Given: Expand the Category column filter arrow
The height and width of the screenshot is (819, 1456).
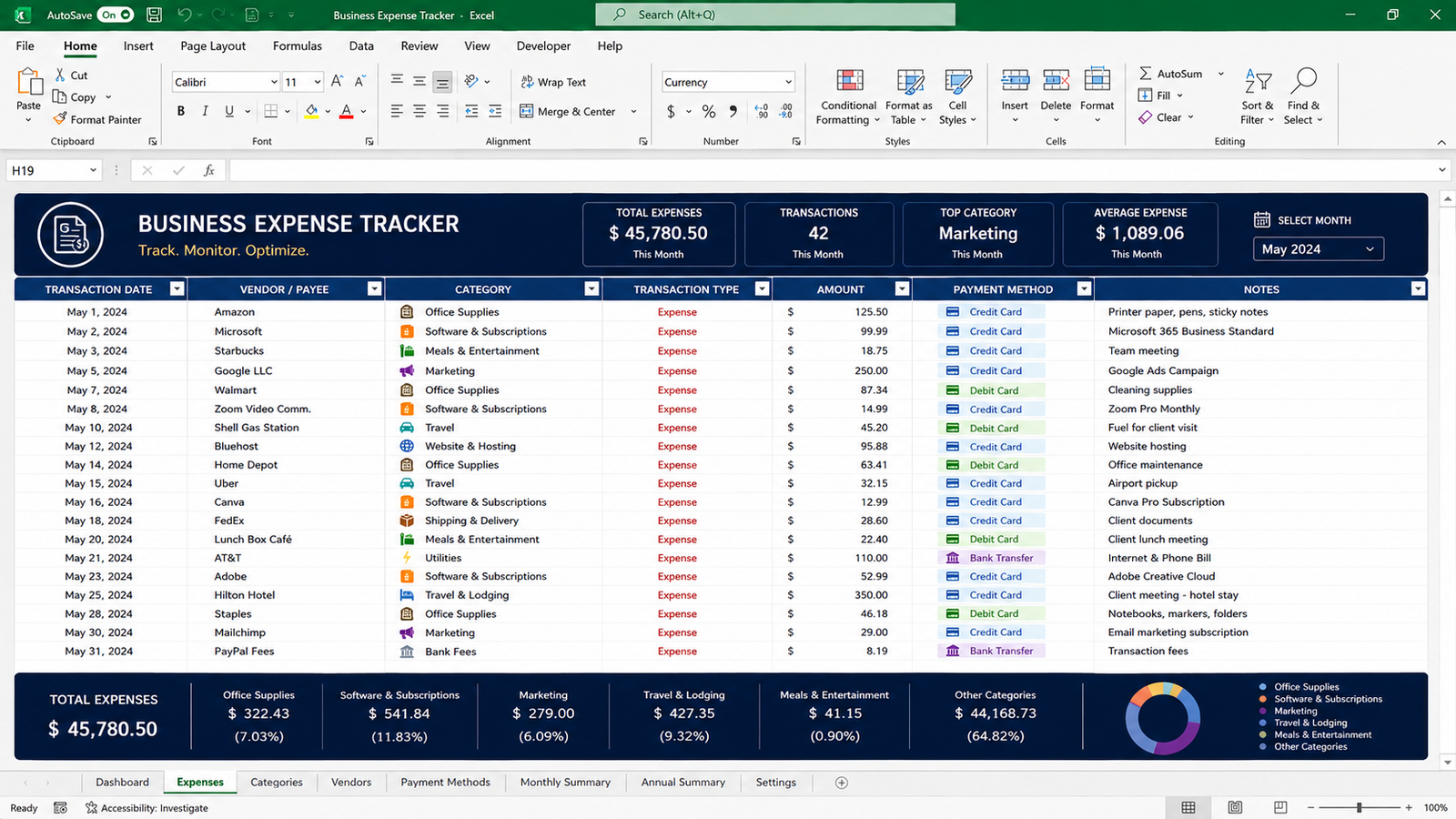Looking at the screenshot, I should 591,289.
